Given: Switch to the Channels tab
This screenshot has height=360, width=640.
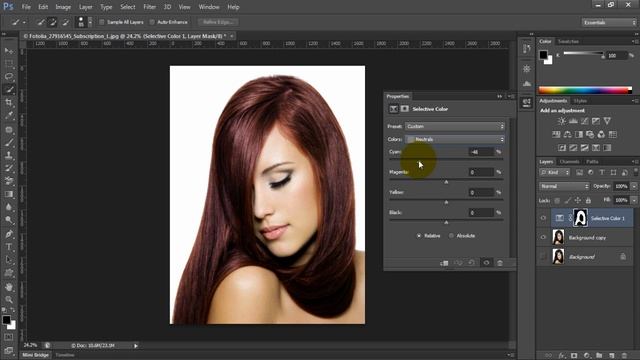Looking at the screenshot, I should point(569,162).
